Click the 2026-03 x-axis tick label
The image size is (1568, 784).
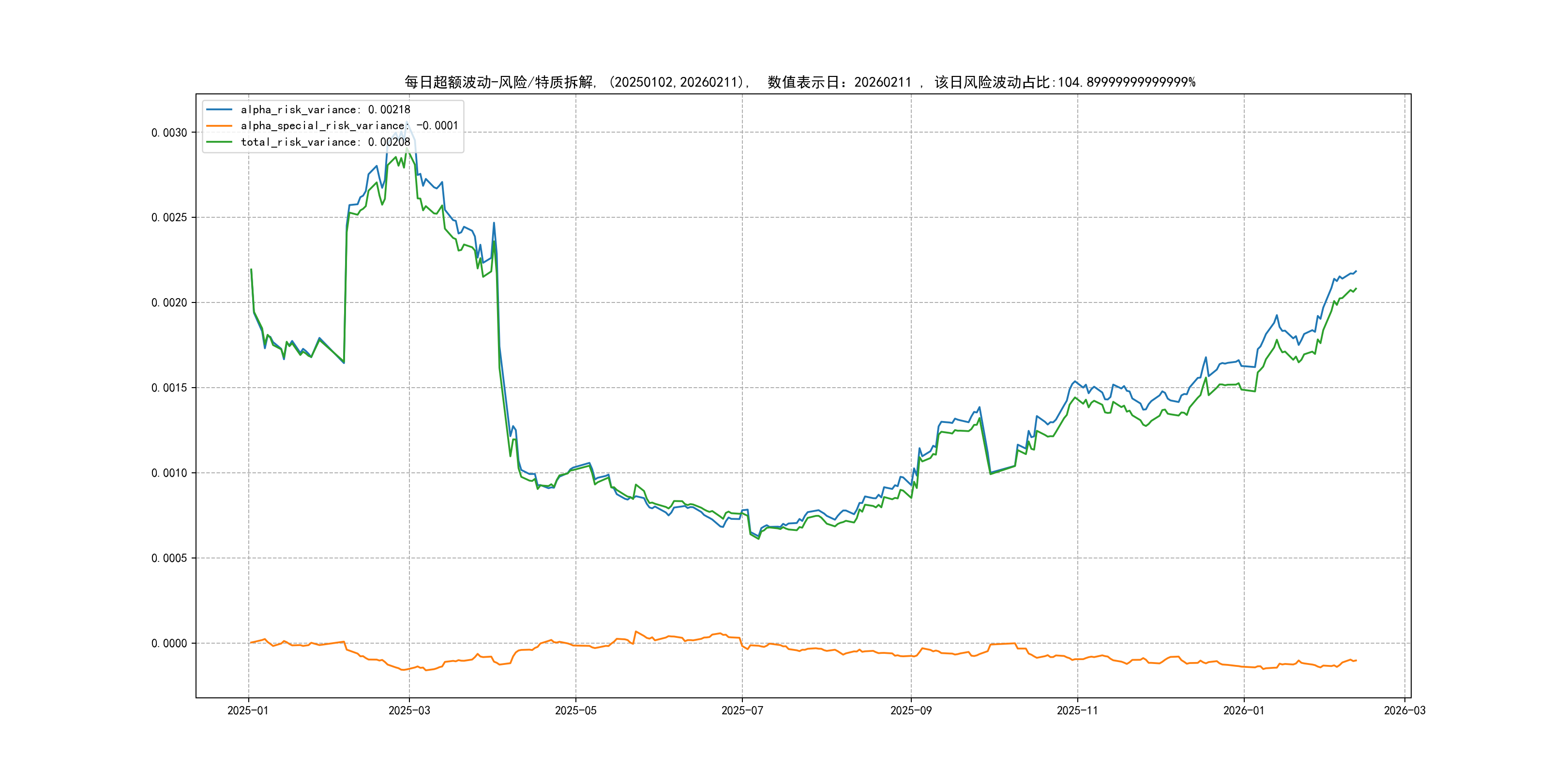click(1404, 710)
